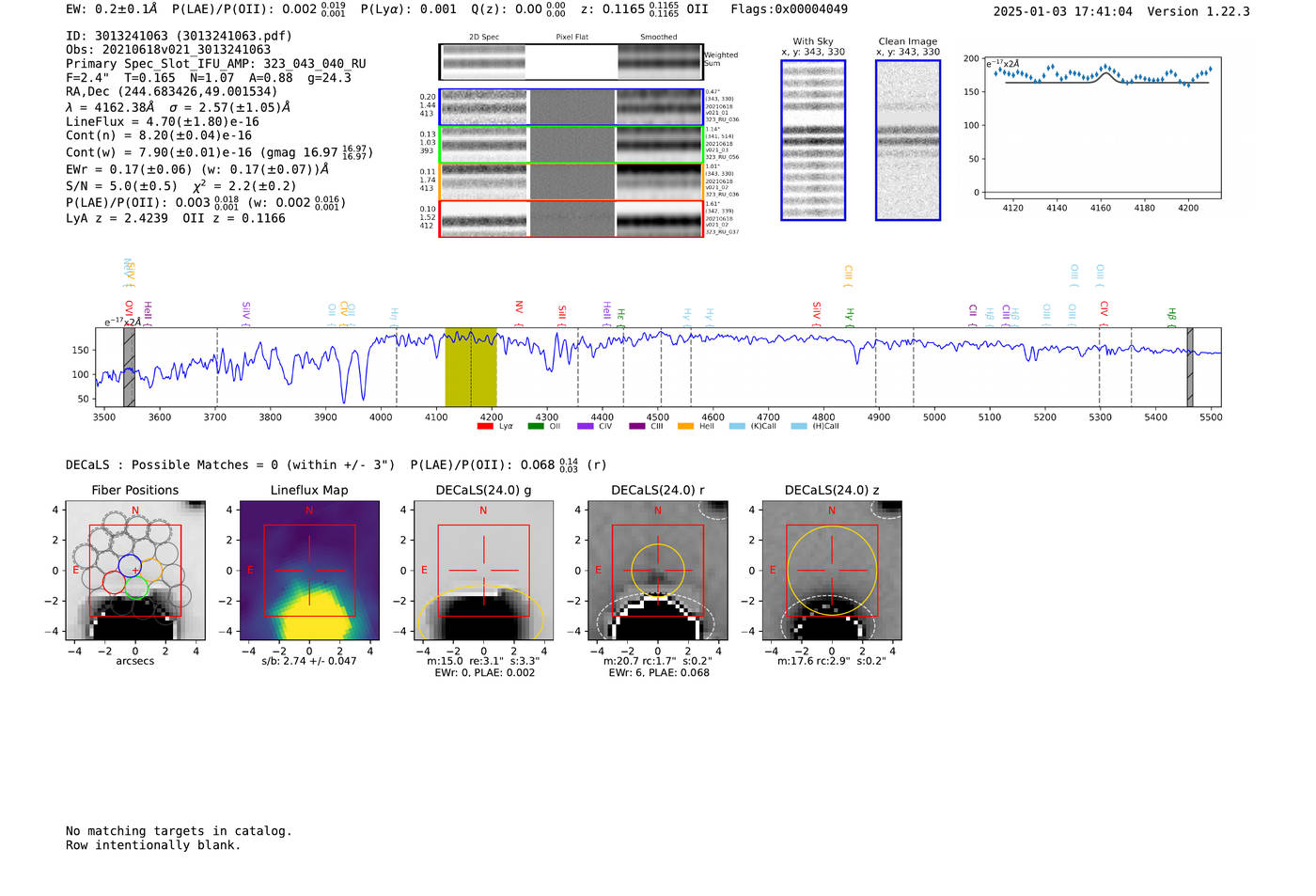The width and height of the screenshot is (1316, 896).
Task: Click the red Lyα legend swatch
Action: (x=485, y=426)
